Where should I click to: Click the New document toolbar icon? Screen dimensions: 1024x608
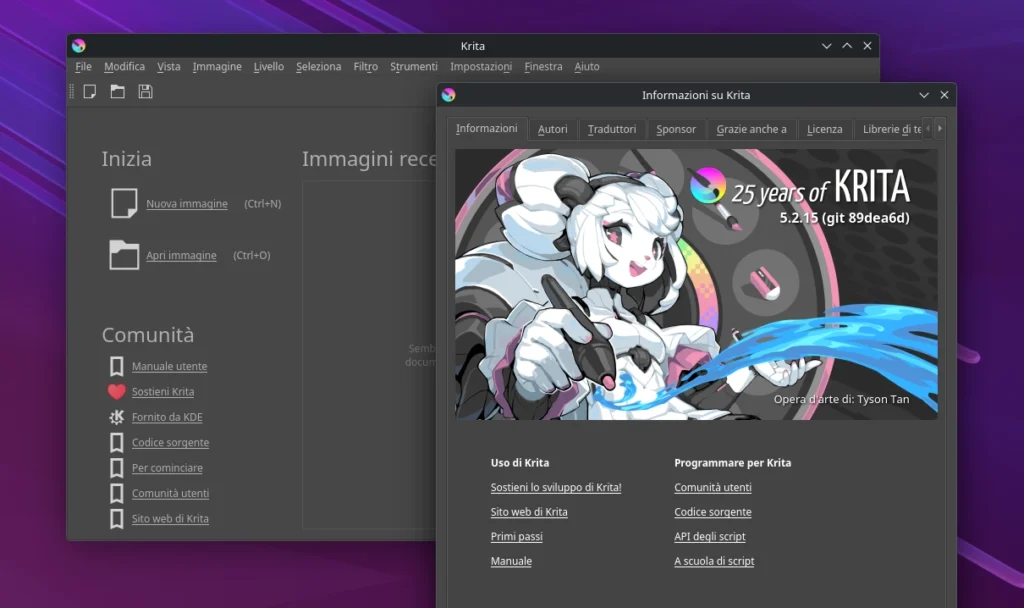point(90,91)
